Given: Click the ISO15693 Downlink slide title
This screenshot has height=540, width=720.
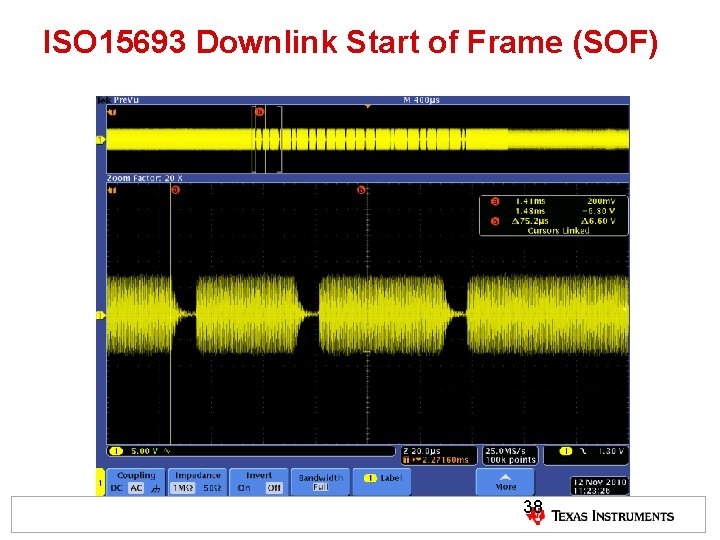Looking at the screenshot, I should [x=350, y=42].
